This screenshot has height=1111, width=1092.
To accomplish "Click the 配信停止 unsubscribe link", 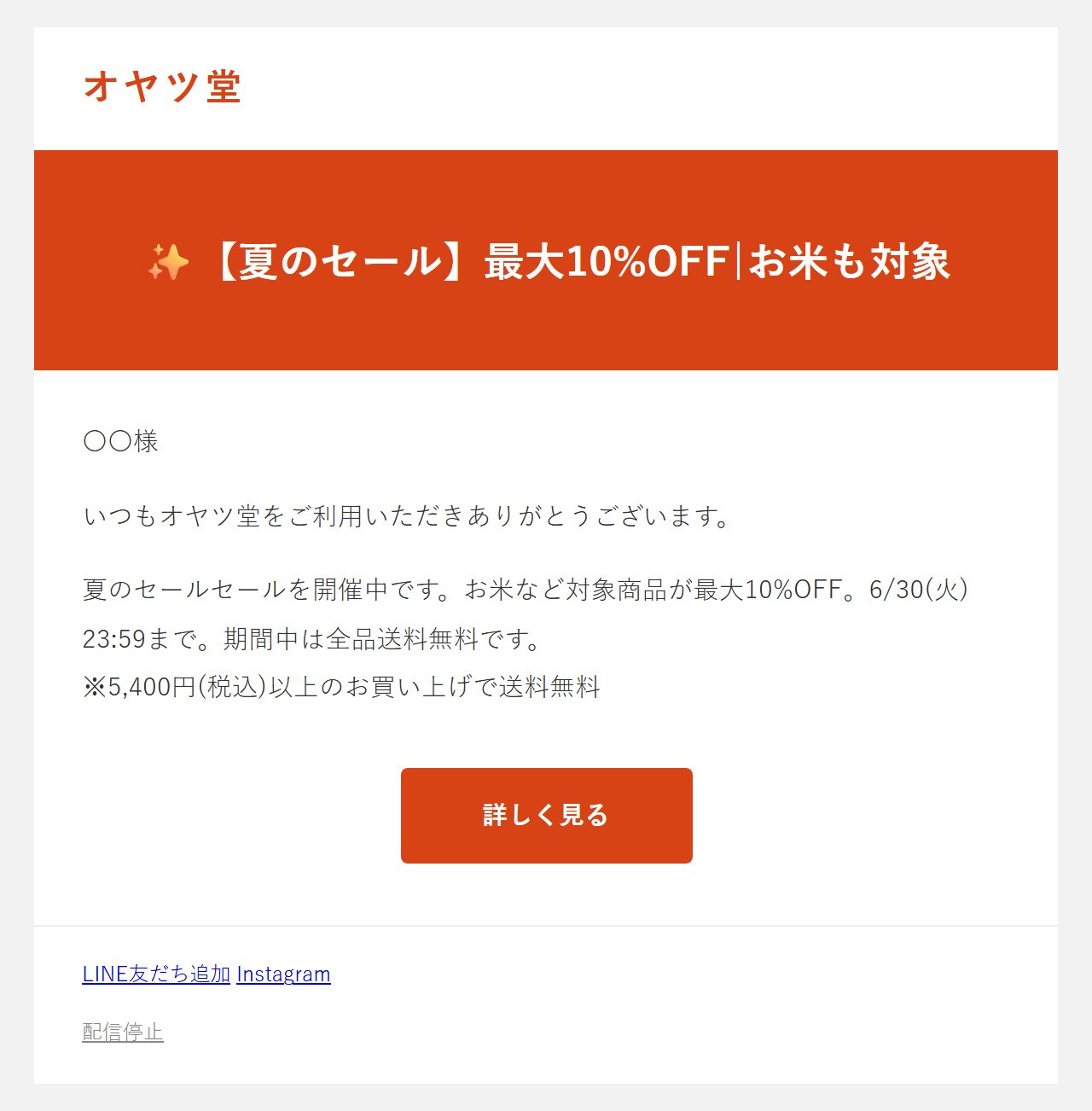I will [x=122, y=1032].
